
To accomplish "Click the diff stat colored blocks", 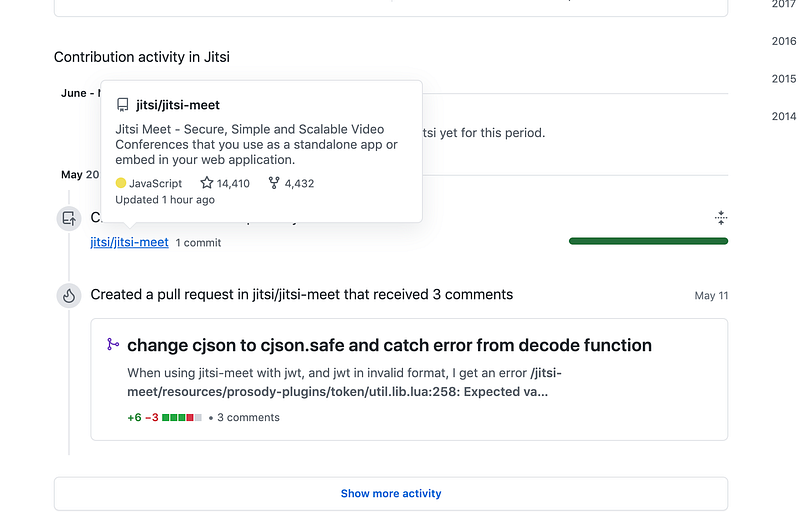I will pos(182,417).
